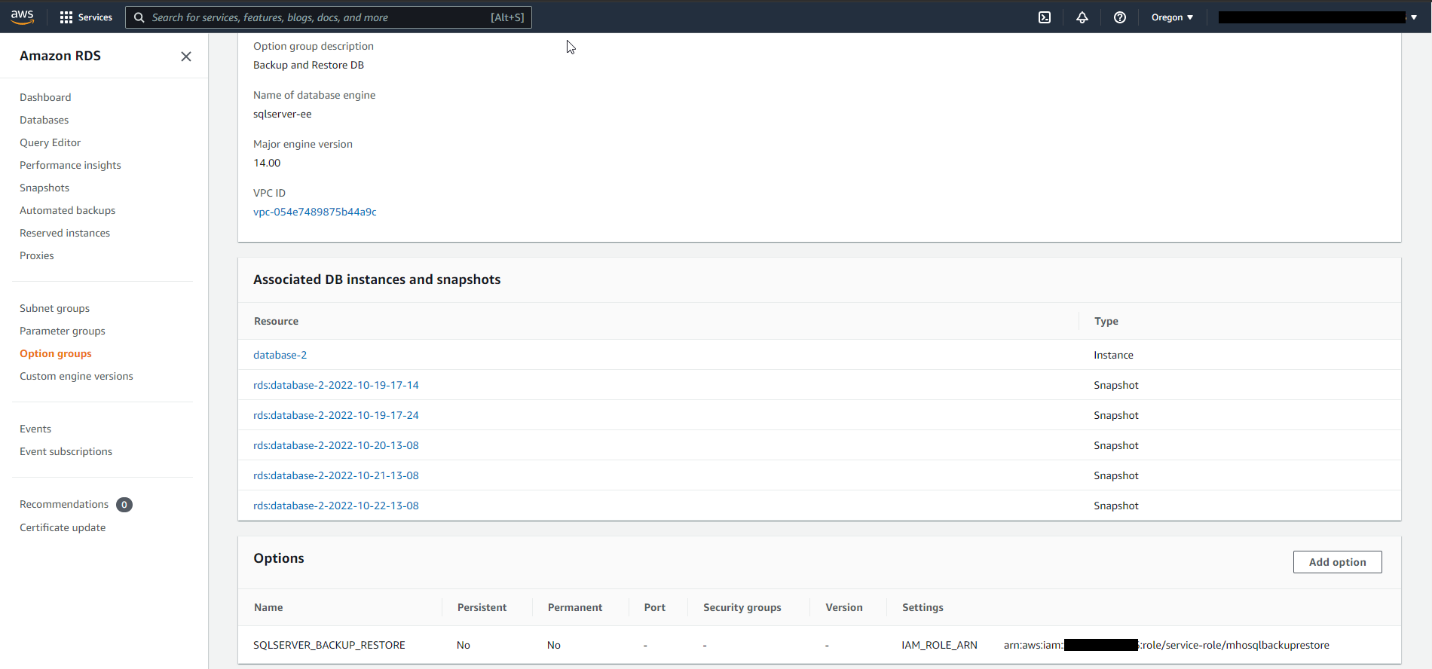This screenshot has width=1432, height=669.
Task: Click the Recommendations count badge
Action: pos(124,505)
